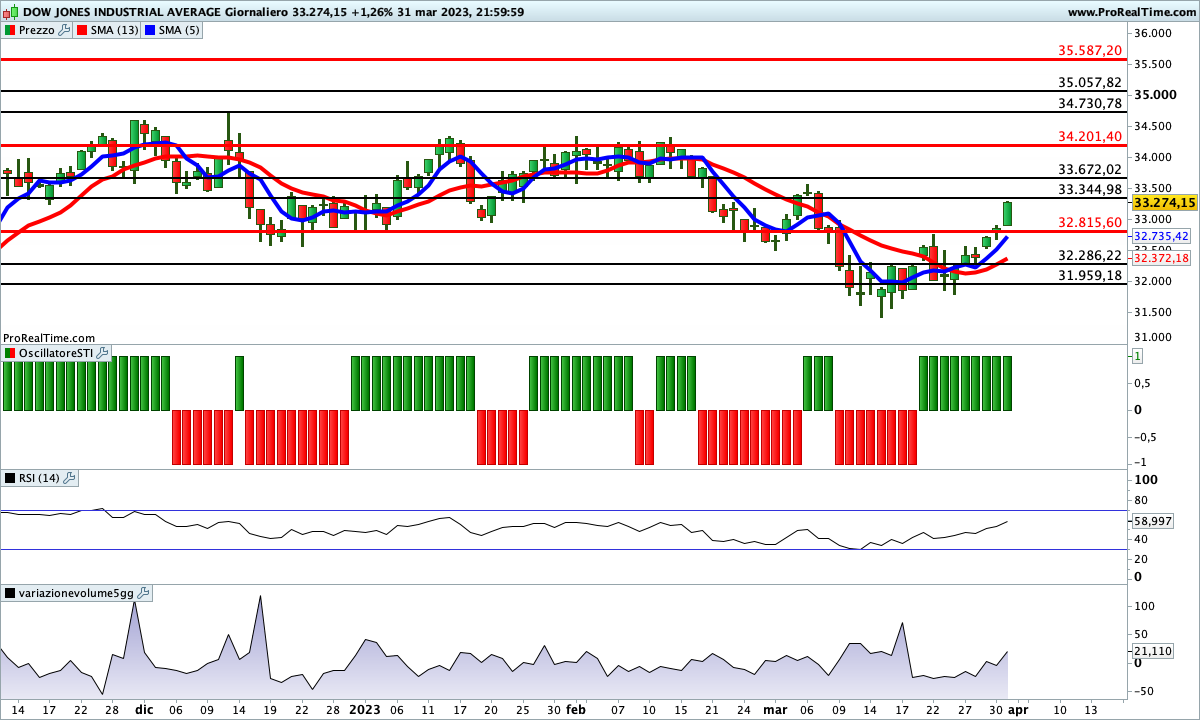
Task: Click the RSI value tag 58,997
Action: [1152, 521]
